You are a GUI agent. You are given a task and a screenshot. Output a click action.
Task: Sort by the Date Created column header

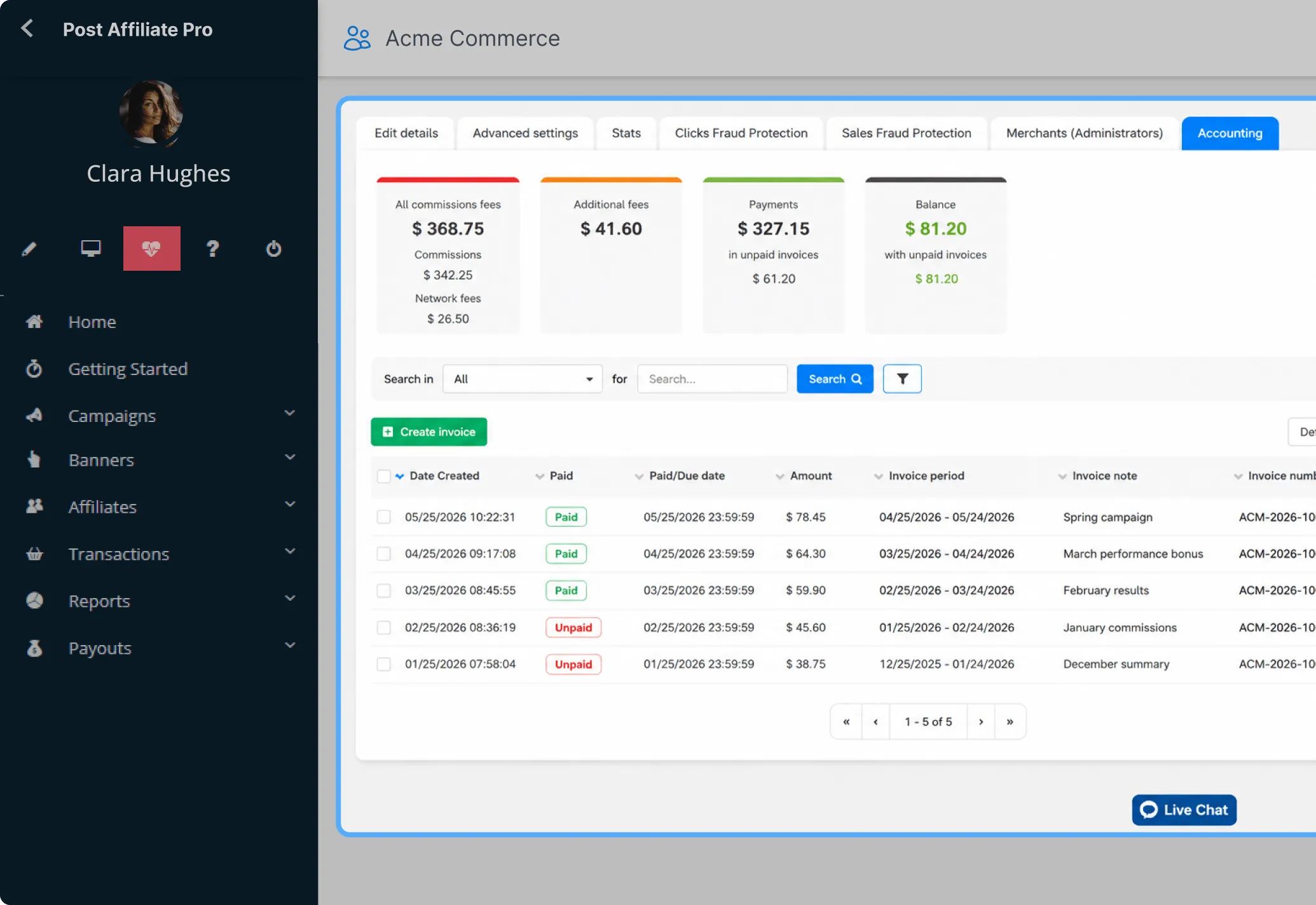[x=444, y=475]
